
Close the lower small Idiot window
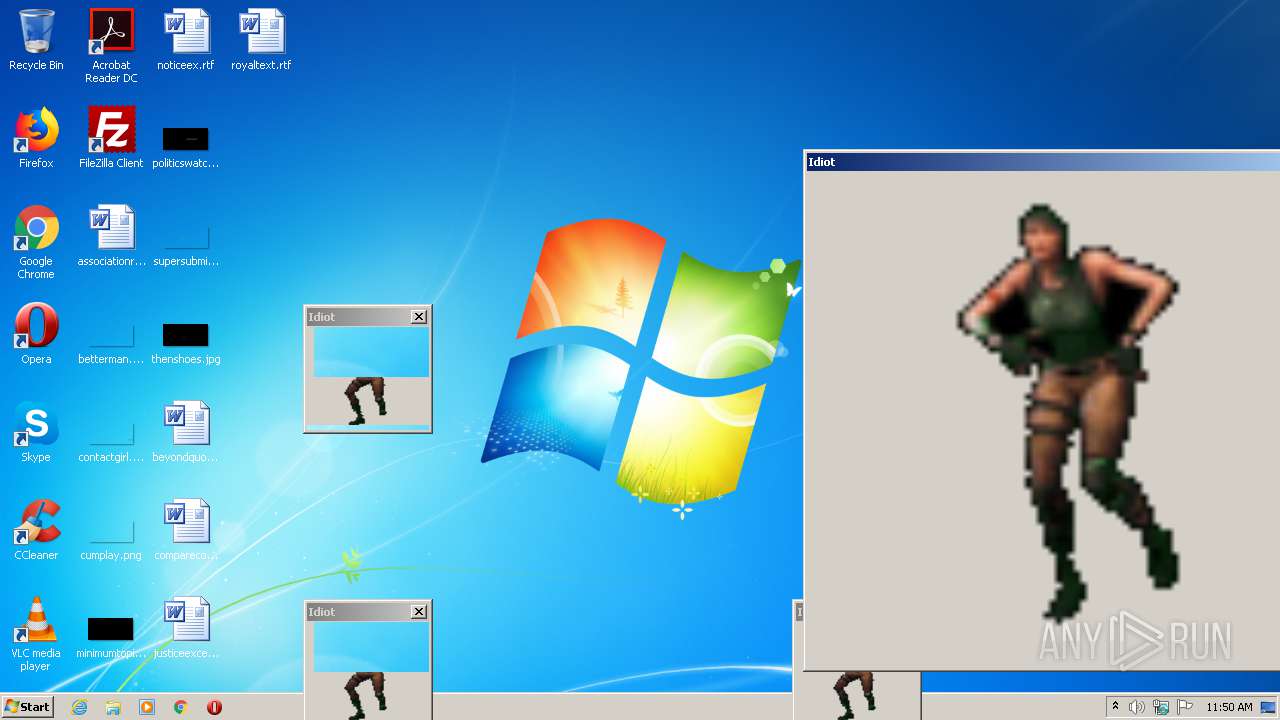419,611
